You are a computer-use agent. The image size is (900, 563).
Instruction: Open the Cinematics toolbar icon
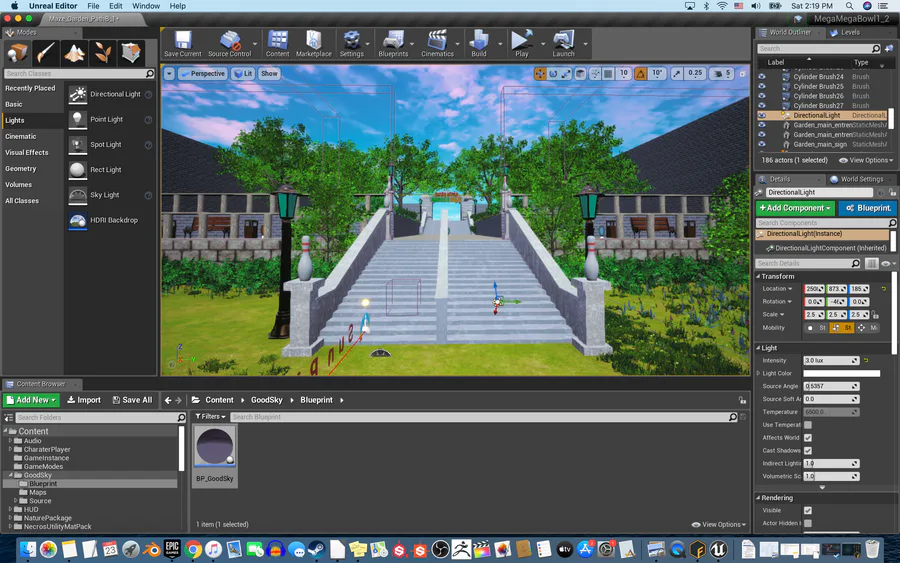437,43
